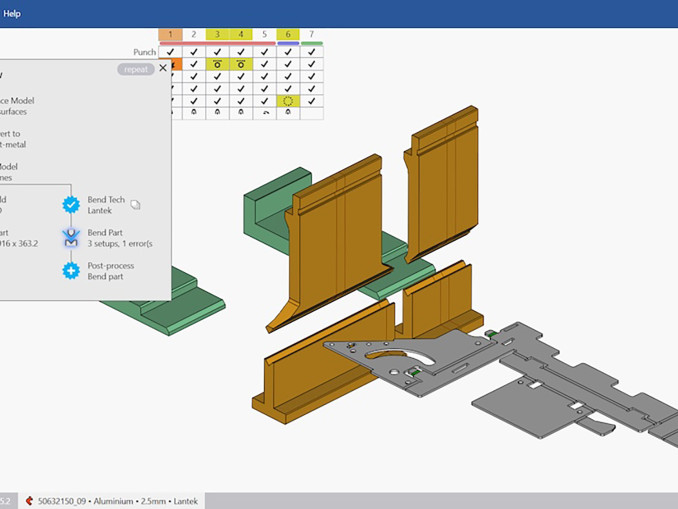Click the bottom-row bend icon in column 2
The width and height of the screenshot is (678, 509).
click(x=194, y=112)
